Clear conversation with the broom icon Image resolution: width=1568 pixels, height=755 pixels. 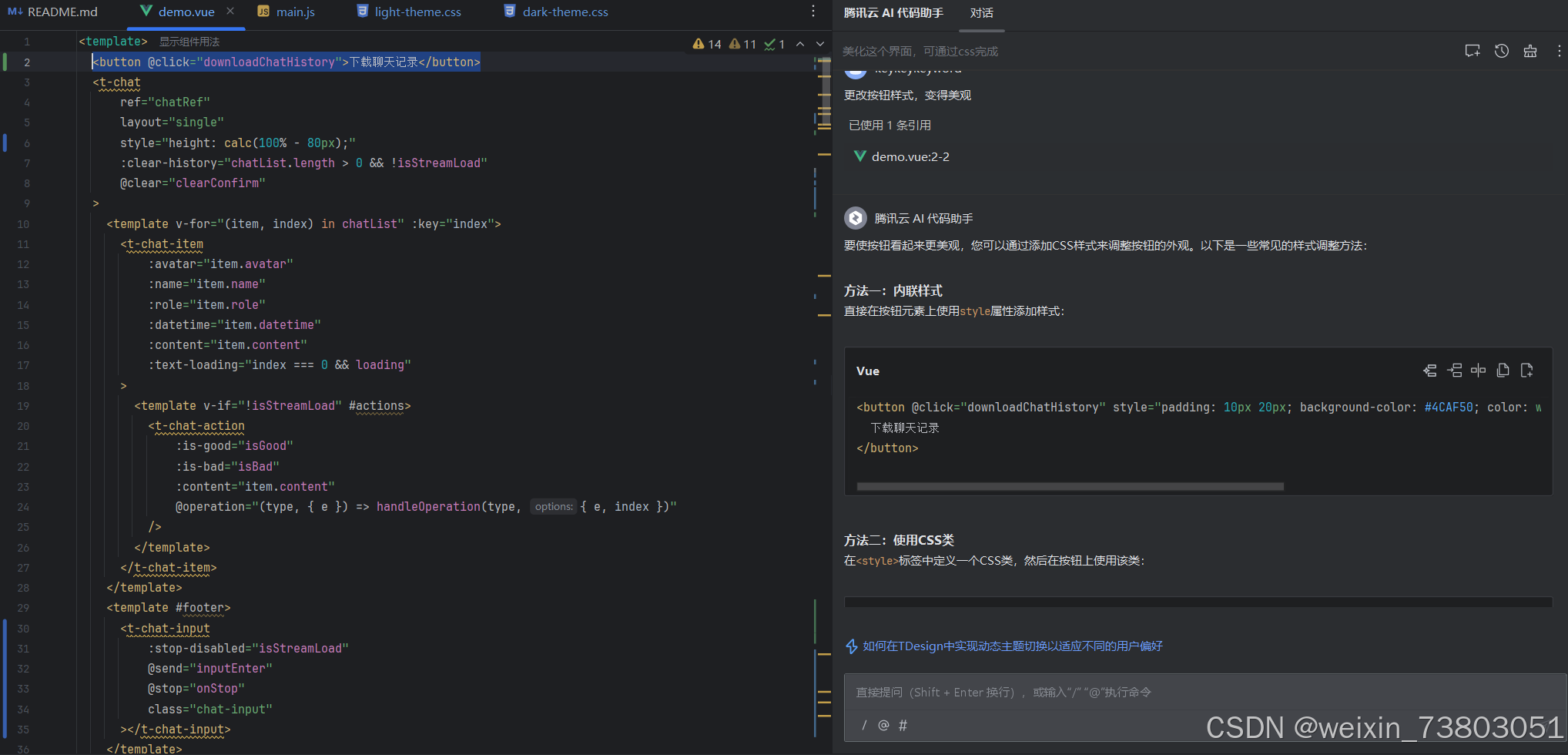click(1530, 51)
